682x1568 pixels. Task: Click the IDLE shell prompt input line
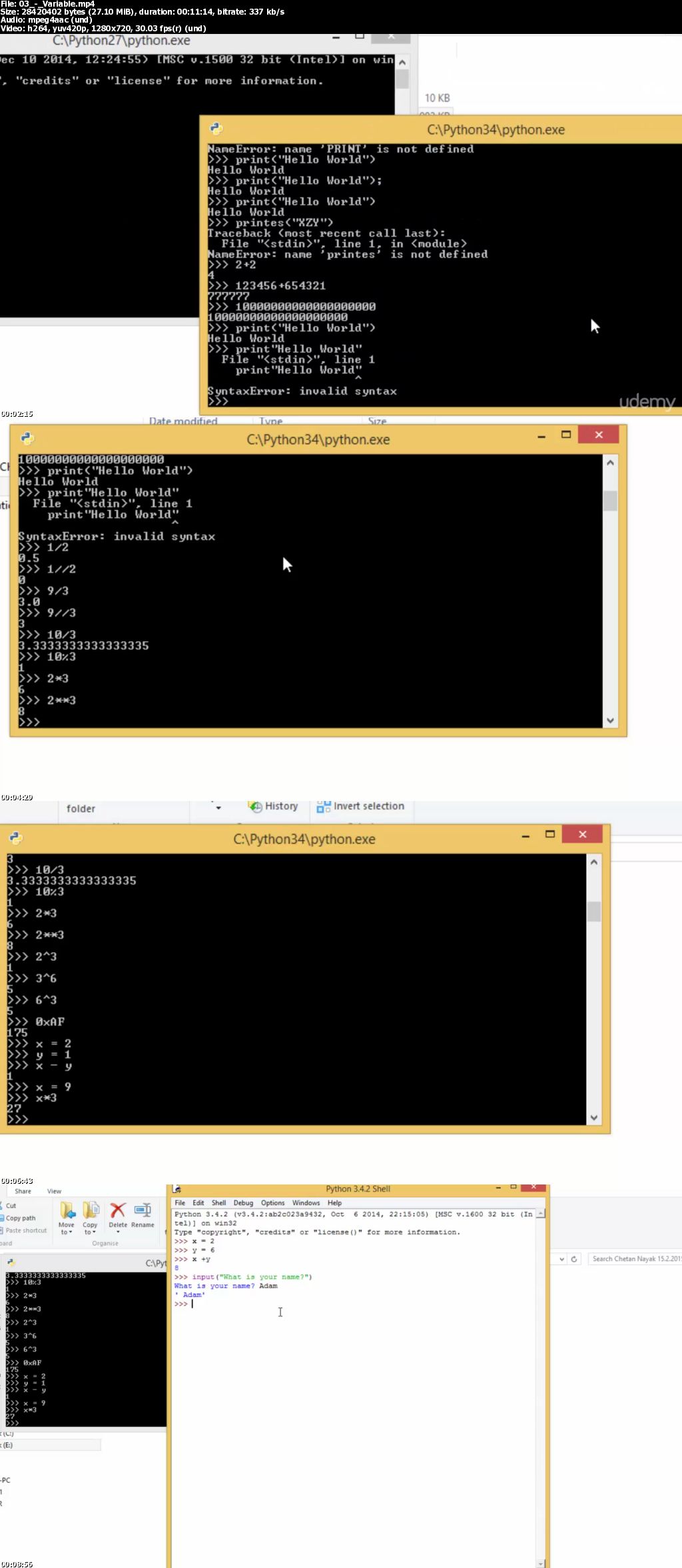click(x=353, y=1304)
